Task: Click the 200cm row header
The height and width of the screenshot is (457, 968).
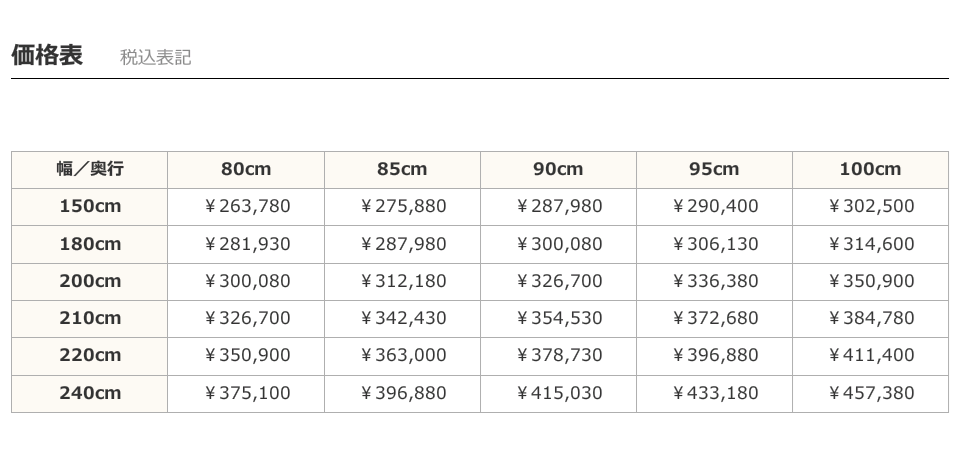Action: coord(90,281)
